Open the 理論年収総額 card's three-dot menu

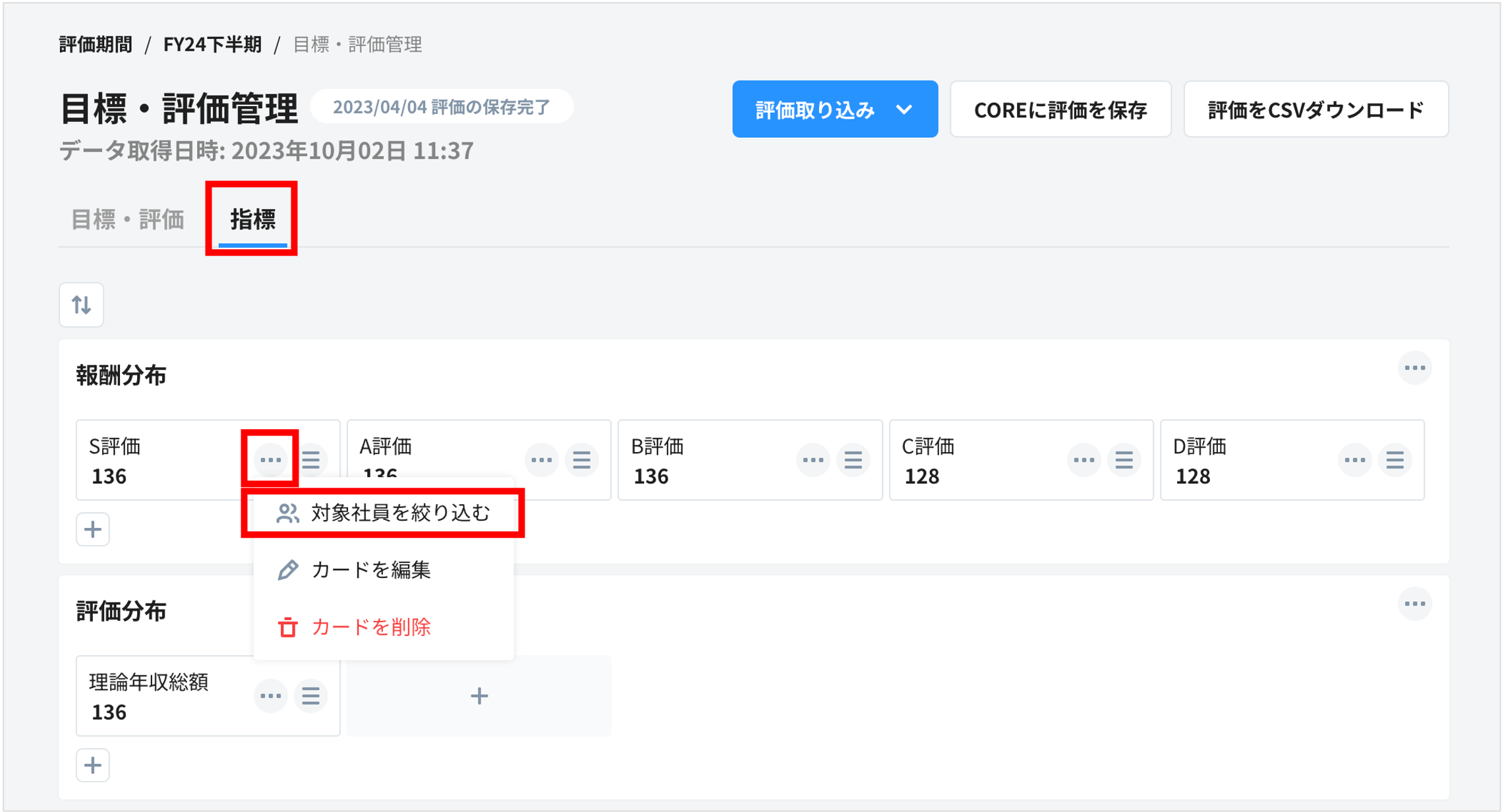click(270, 695)
